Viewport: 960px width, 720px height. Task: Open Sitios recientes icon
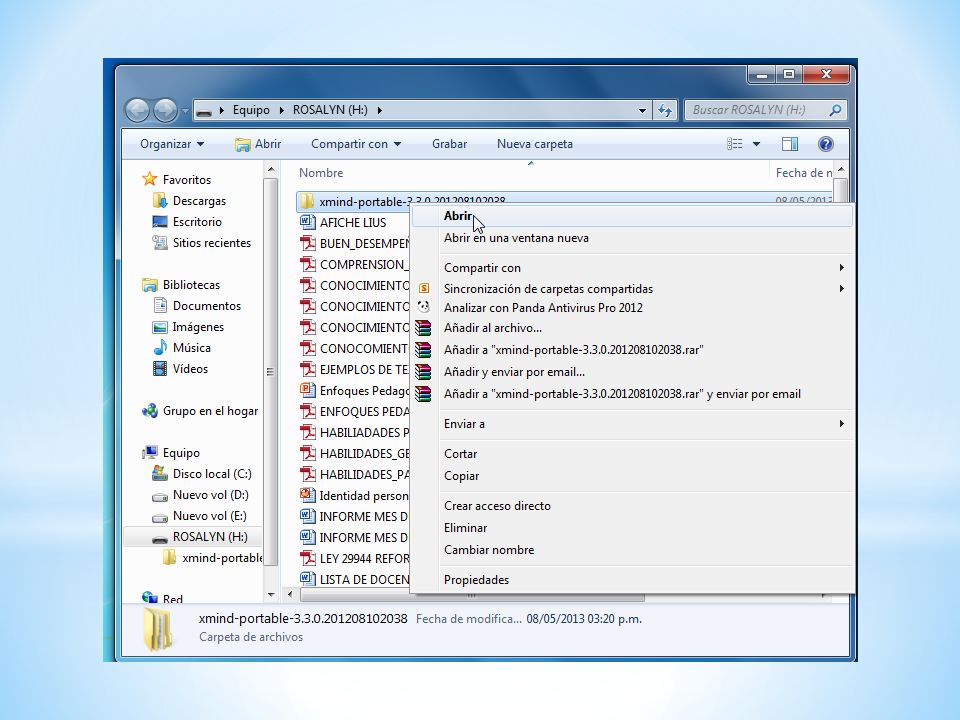coord(160,242)
